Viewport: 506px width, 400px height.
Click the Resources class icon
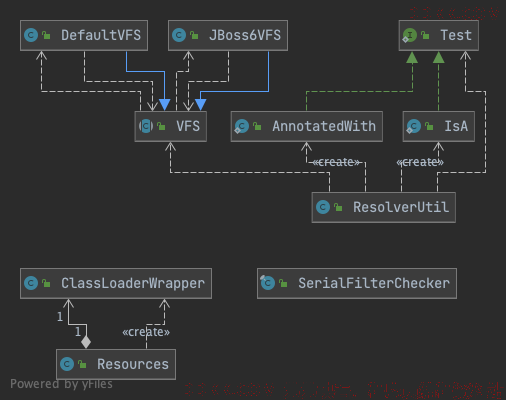pyautogui.click(x=67, y=364)
